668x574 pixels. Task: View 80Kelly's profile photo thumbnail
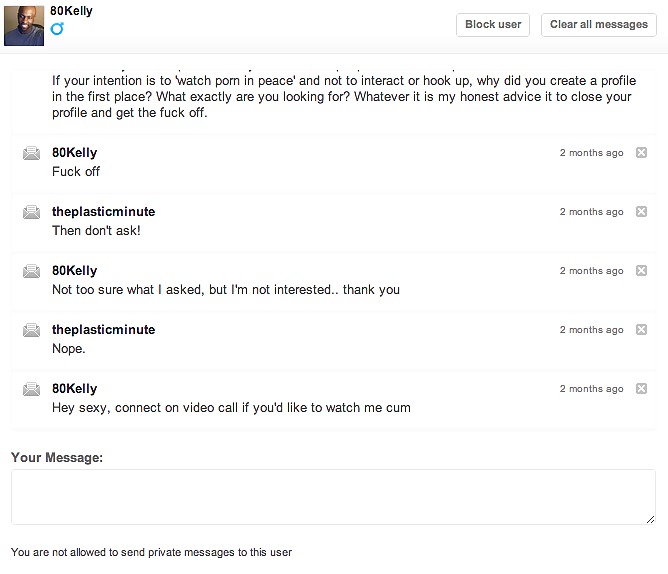[23, 24]
